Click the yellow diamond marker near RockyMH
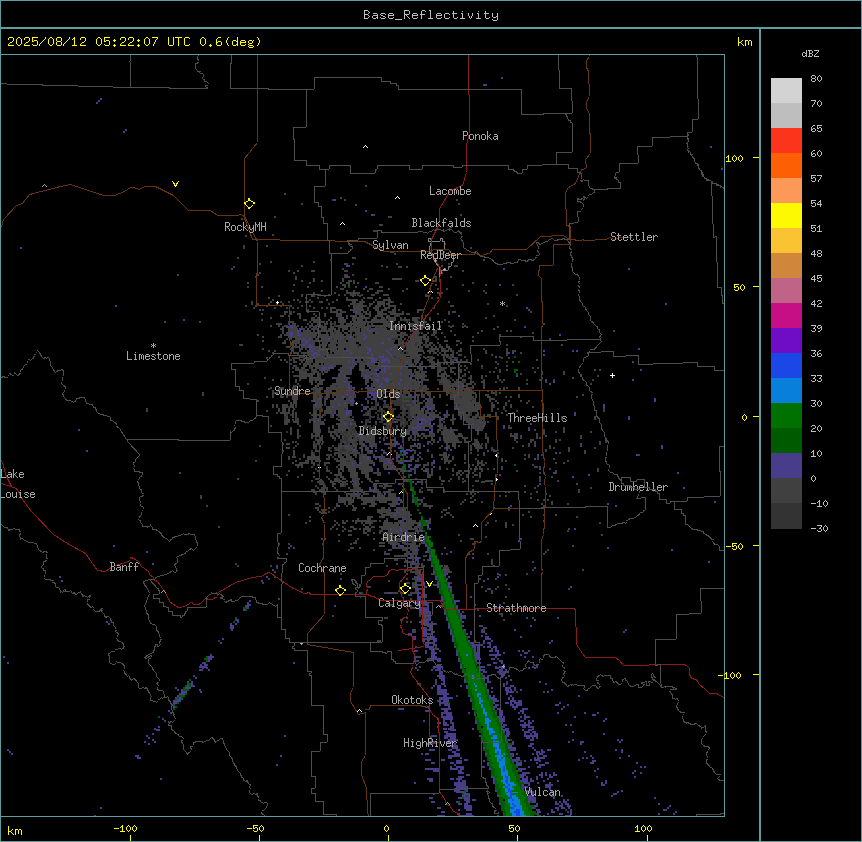 click(x=249, y=203)
